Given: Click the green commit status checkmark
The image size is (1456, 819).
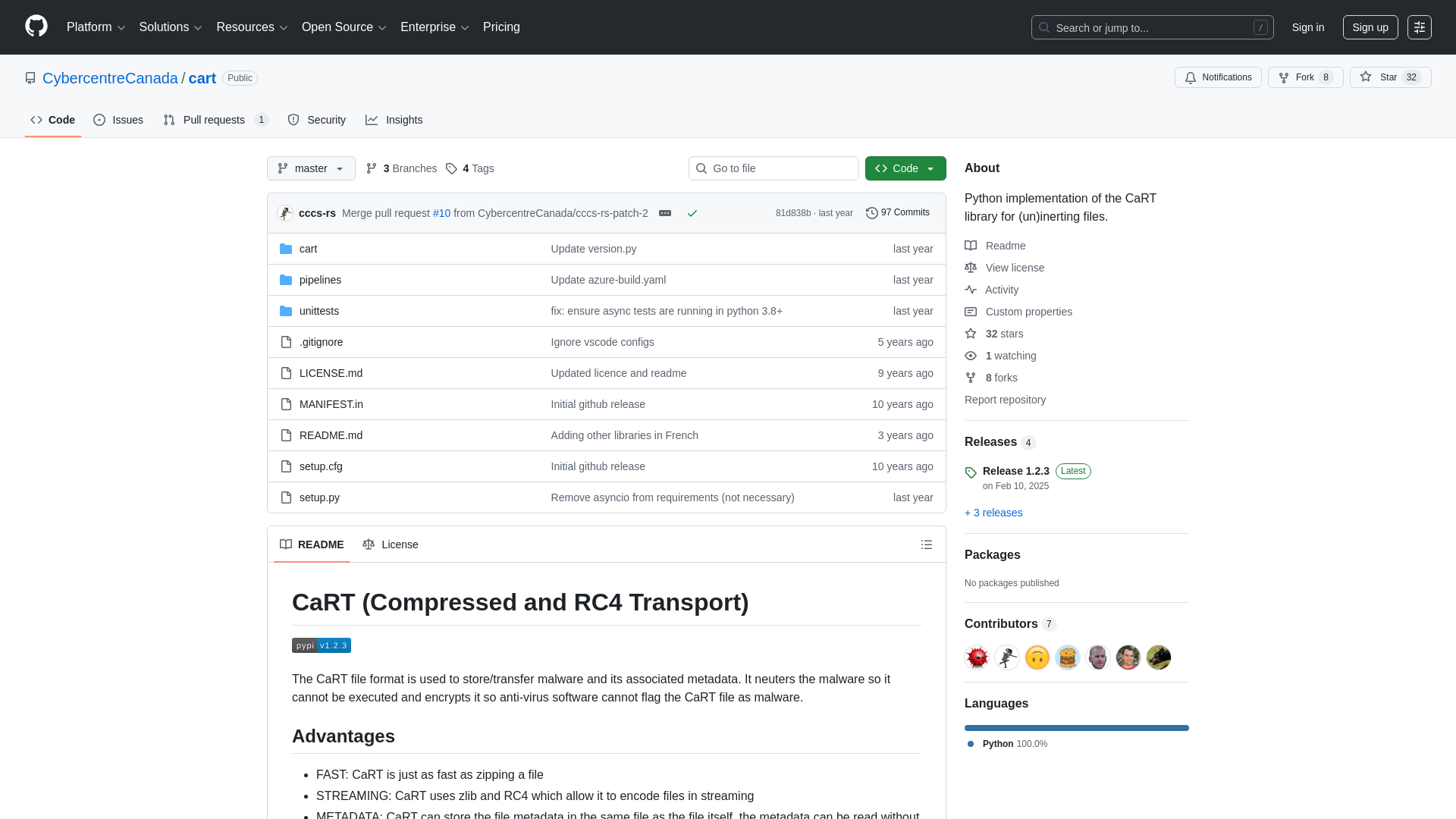Looking at the screenshot, I should (692, 213).
